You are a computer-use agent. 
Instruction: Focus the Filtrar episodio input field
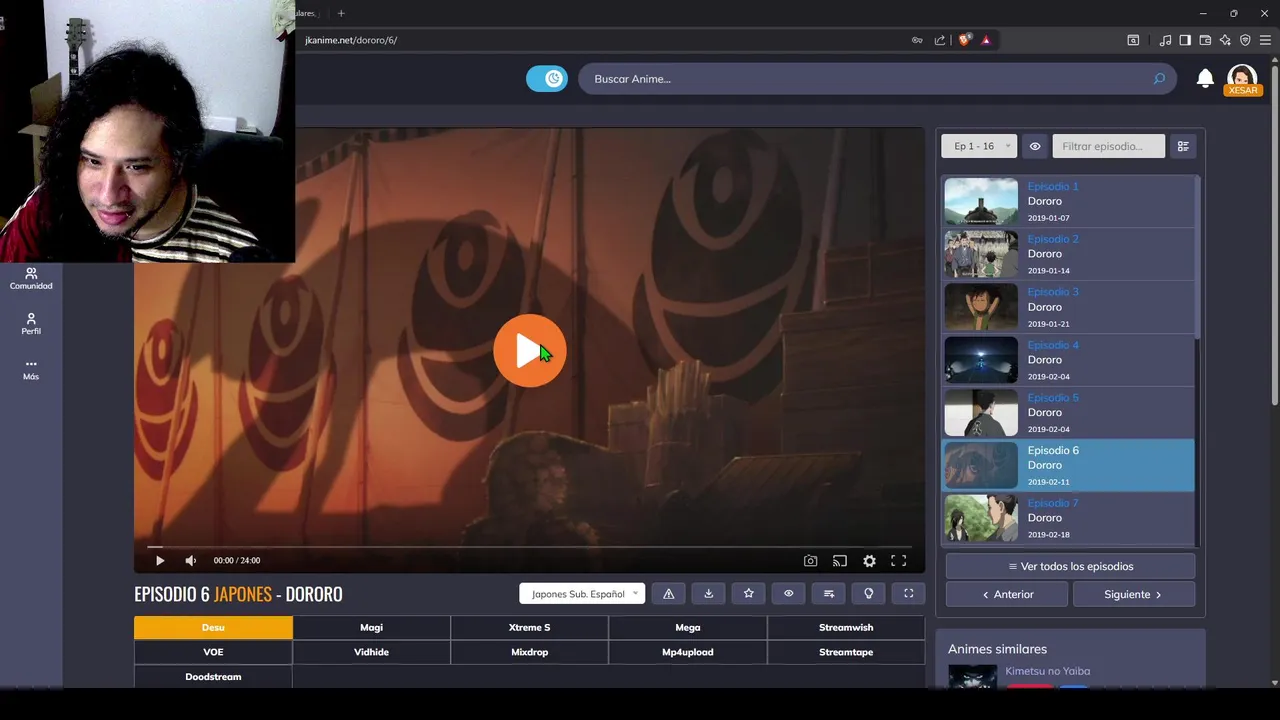click(x=1109, y=146)
